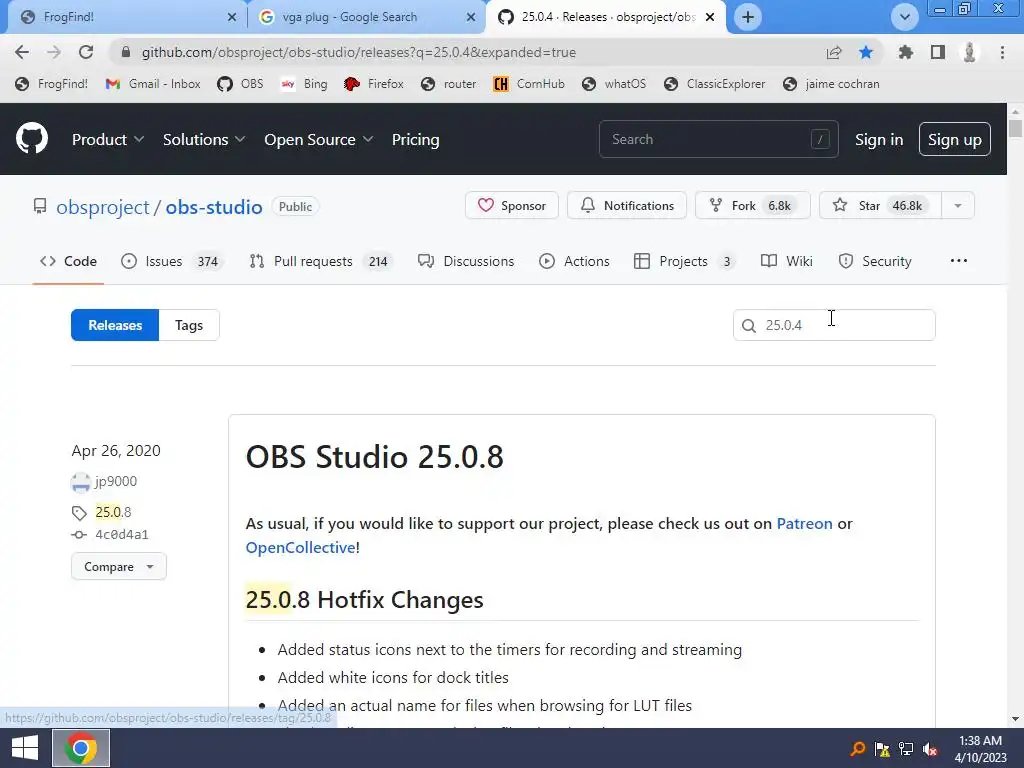This screenshot has width=1024, height=768.
Task: Open the OBS bookmark
Action: (x=240, y=84)
